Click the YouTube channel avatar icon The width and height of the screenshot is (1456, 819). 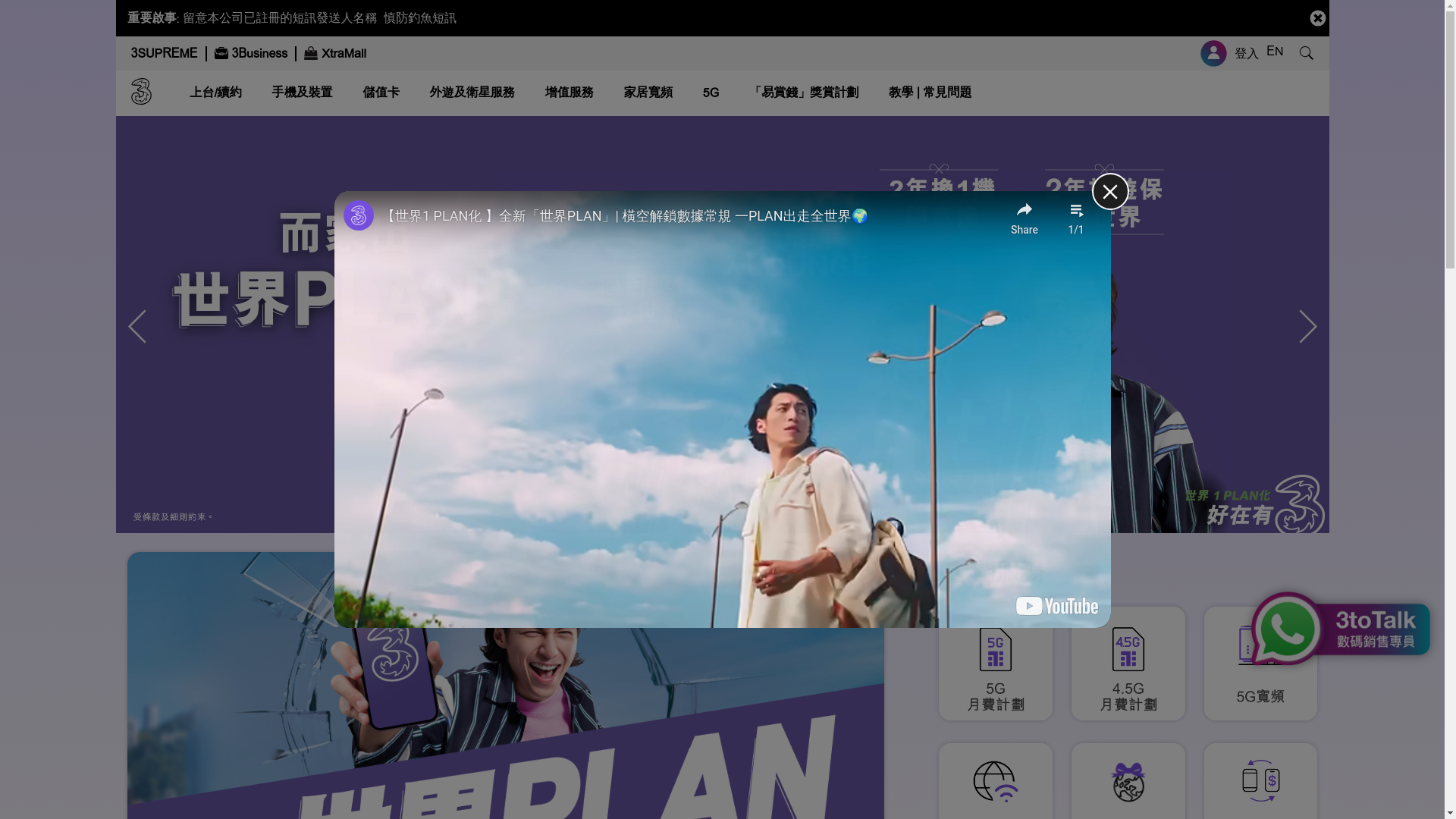click(x=359, y=215)
